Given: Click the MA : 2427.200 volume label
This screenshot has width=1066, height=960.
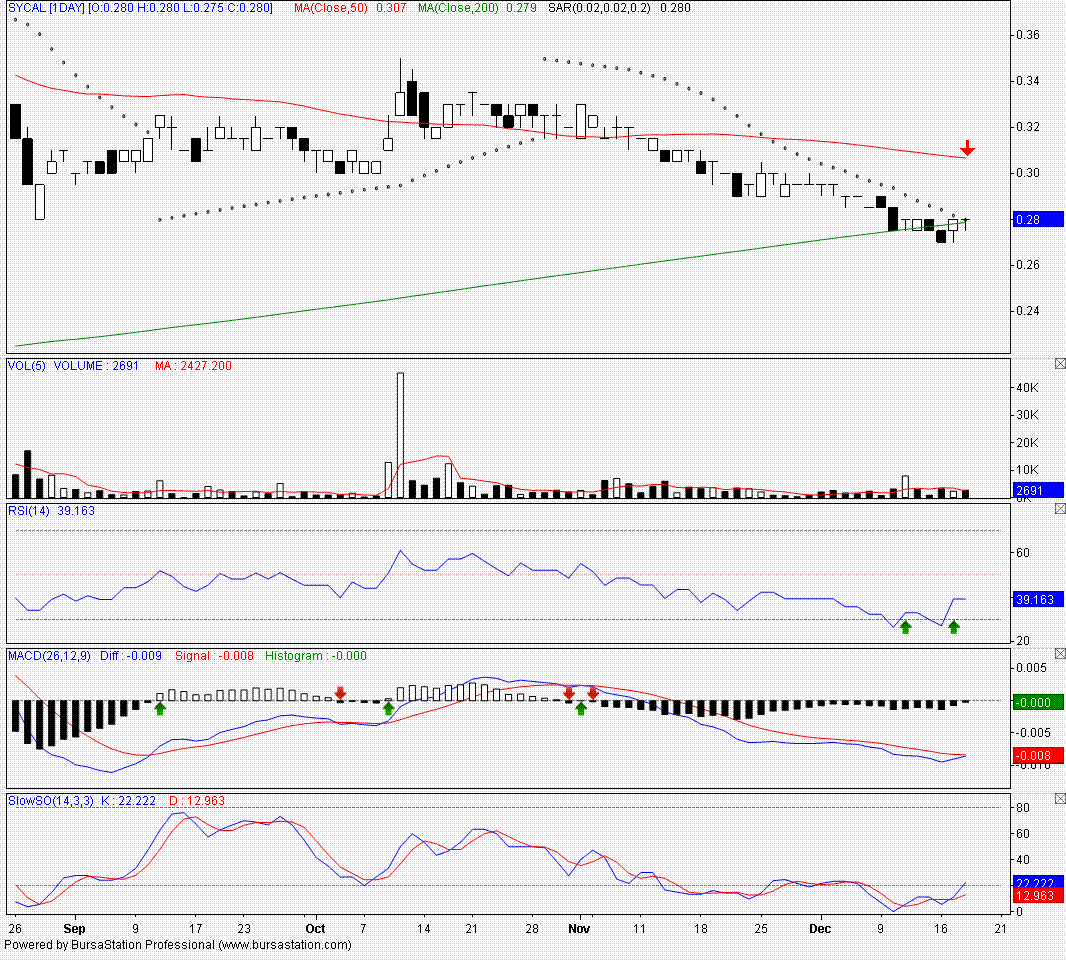Looking at the screenshot, I should pyautogui.click(x=193, y=366).
